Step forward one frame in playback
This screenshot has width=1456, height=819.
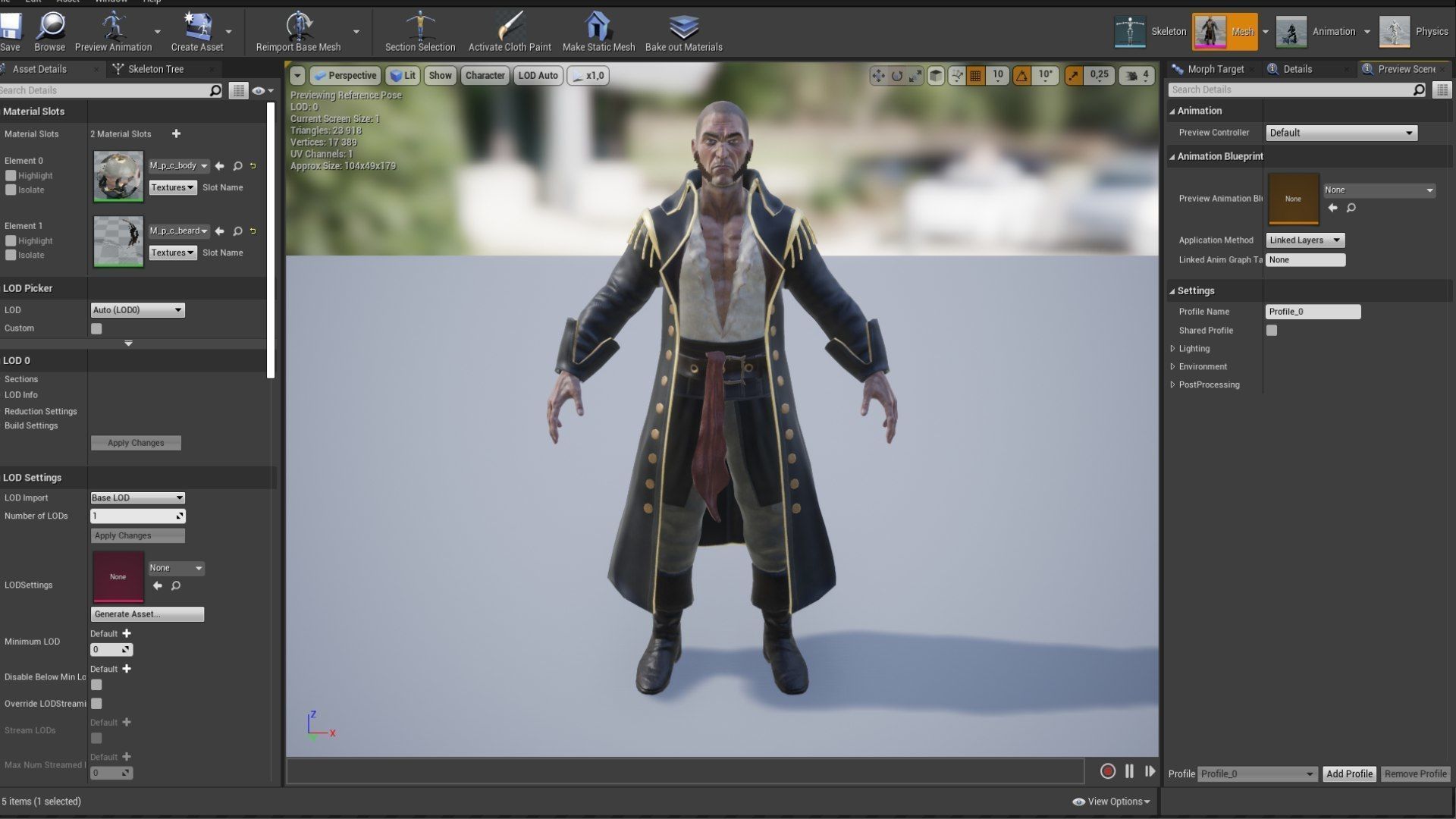point(1150,770)
